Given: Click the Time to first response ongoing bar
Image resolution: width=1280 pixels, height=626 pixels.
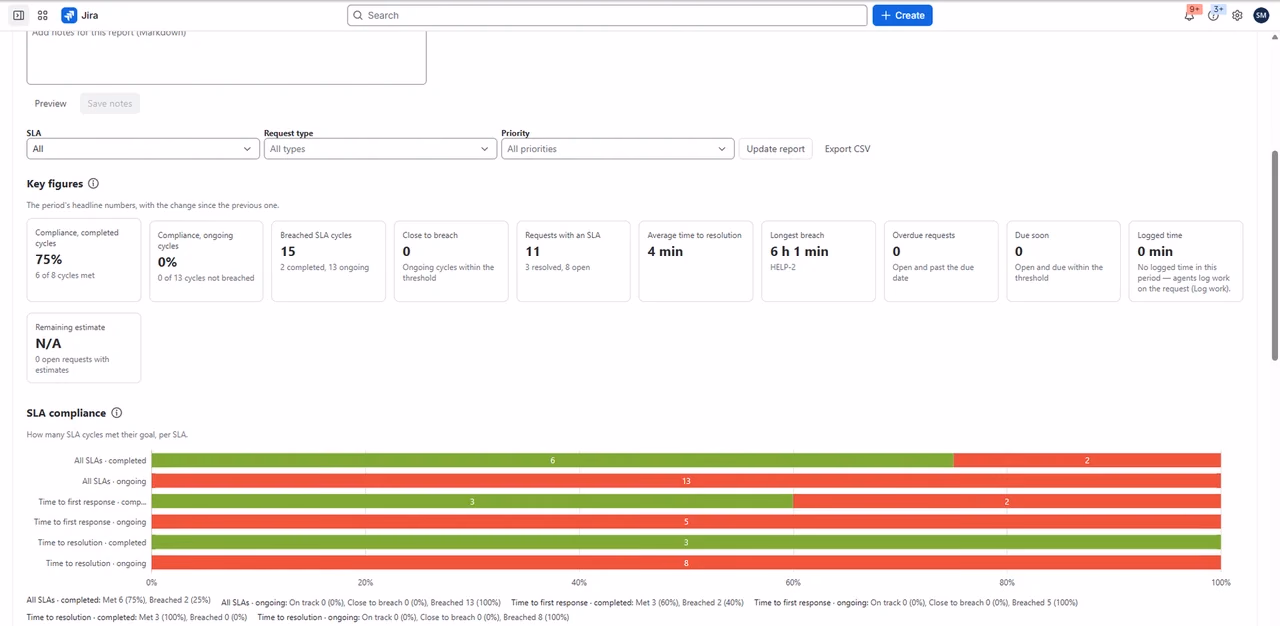Looking at the screenshot, I should tap(686, 522).
